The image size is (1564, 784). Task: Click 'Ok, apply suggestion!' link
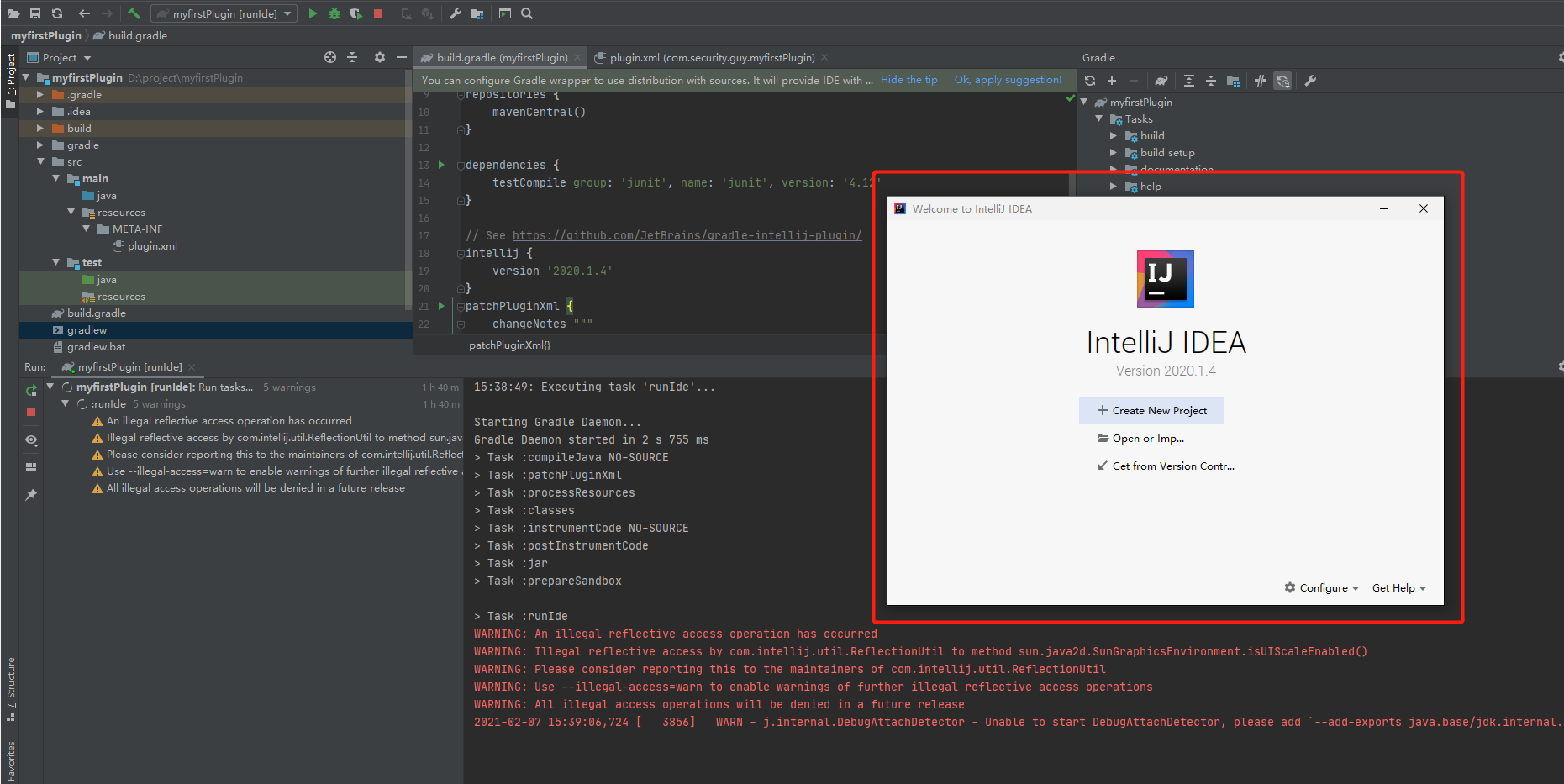[1008, 80]
